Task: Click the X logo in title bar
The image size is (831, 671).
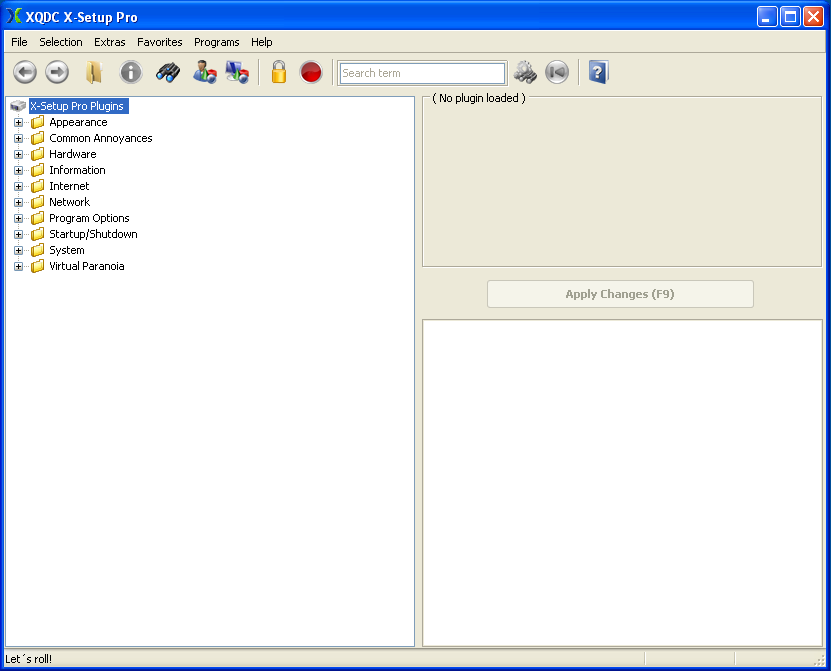Action: (x=14, y=16)
